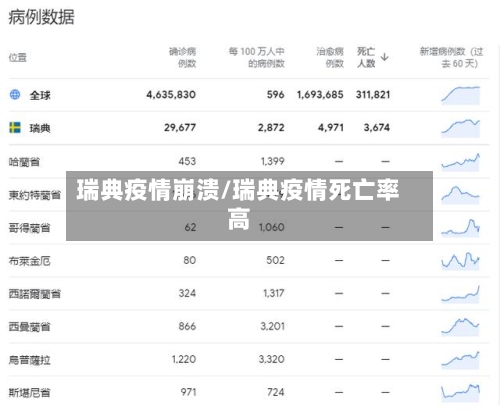The image size is (500, 413).
Task: Open the 西曼蘭省 trend sparkline
Action: coord(461,327)
